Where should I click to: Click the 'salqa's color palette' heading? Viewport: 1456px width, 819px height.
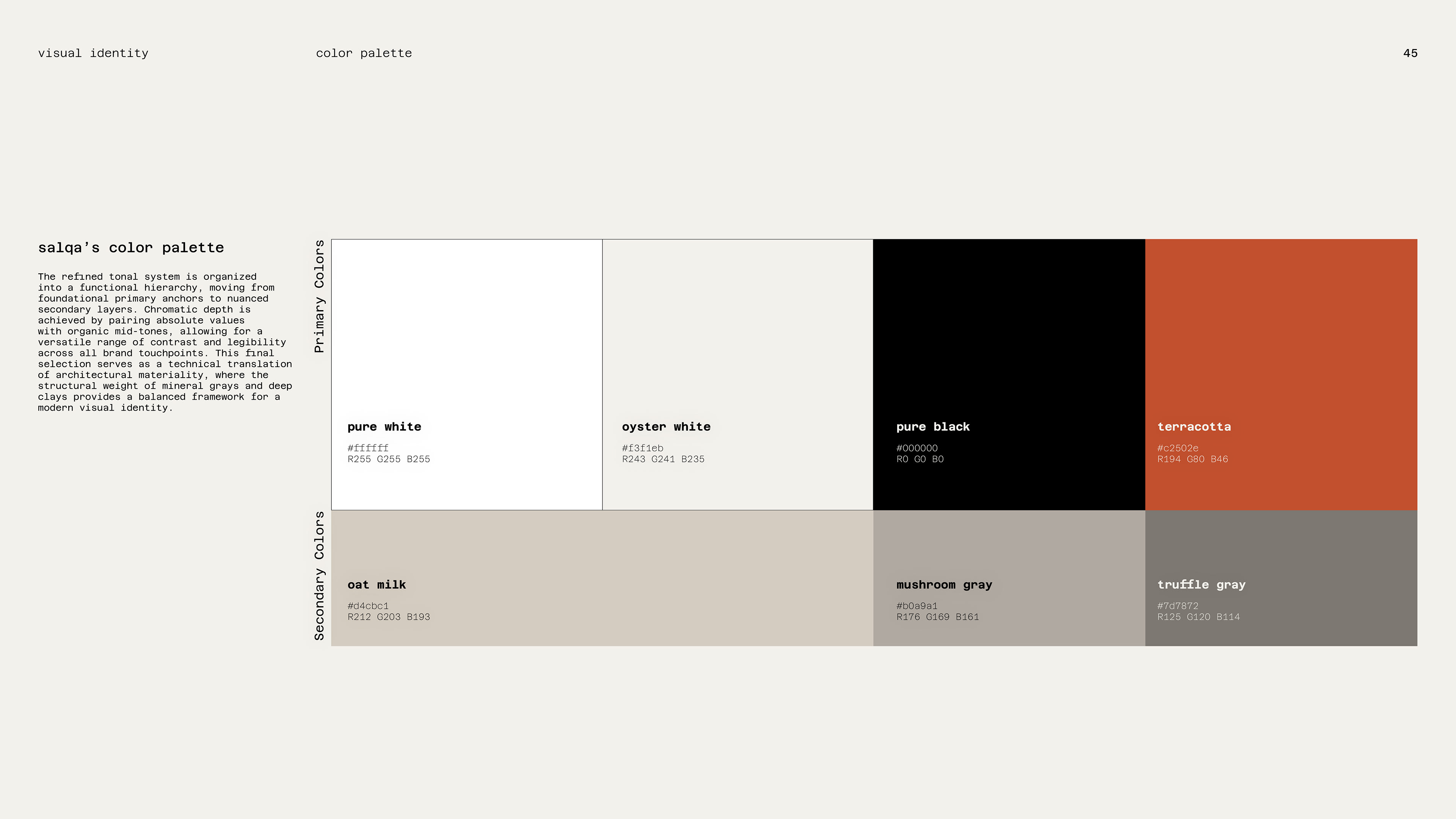click(130, 248)
